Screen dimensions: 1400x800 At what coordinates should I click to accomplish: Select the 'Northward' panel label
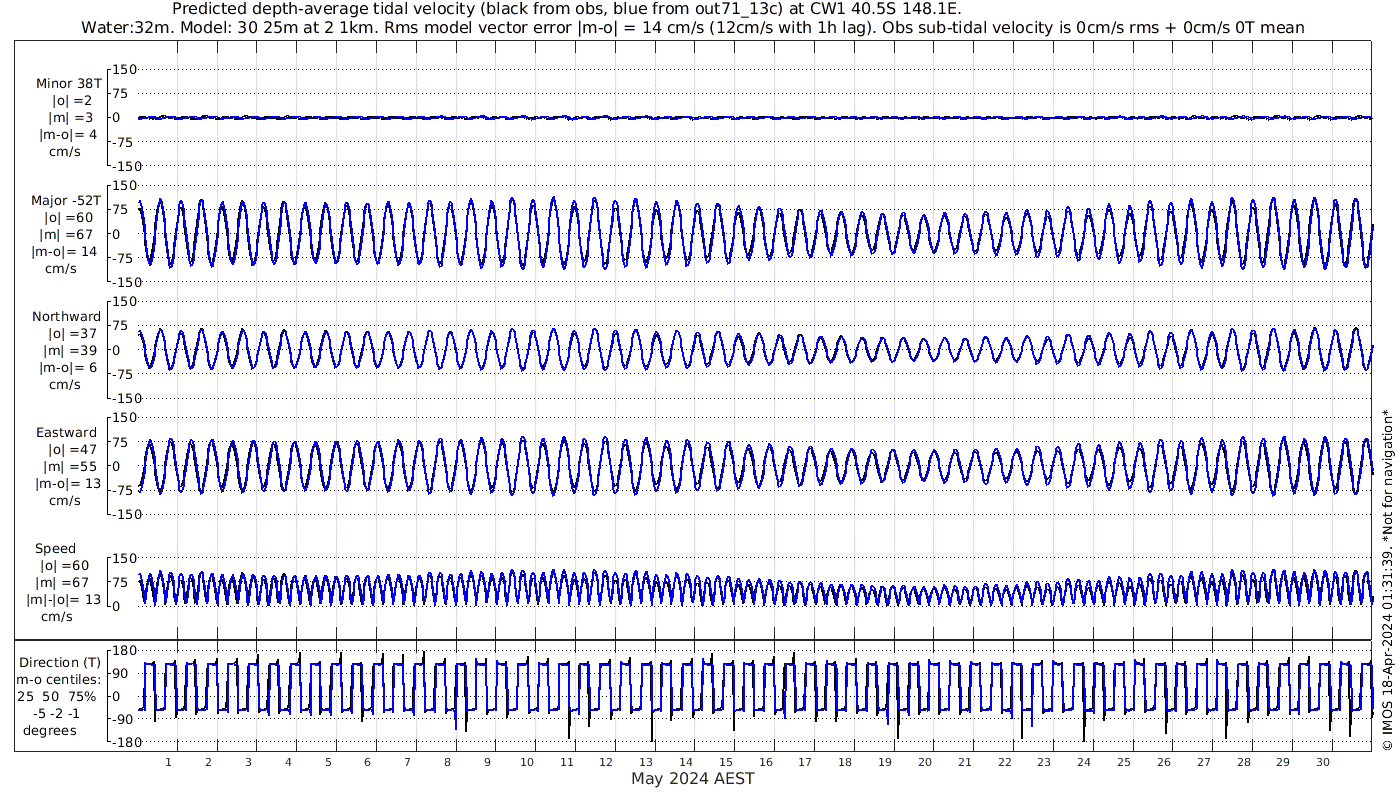coord(66,317)
